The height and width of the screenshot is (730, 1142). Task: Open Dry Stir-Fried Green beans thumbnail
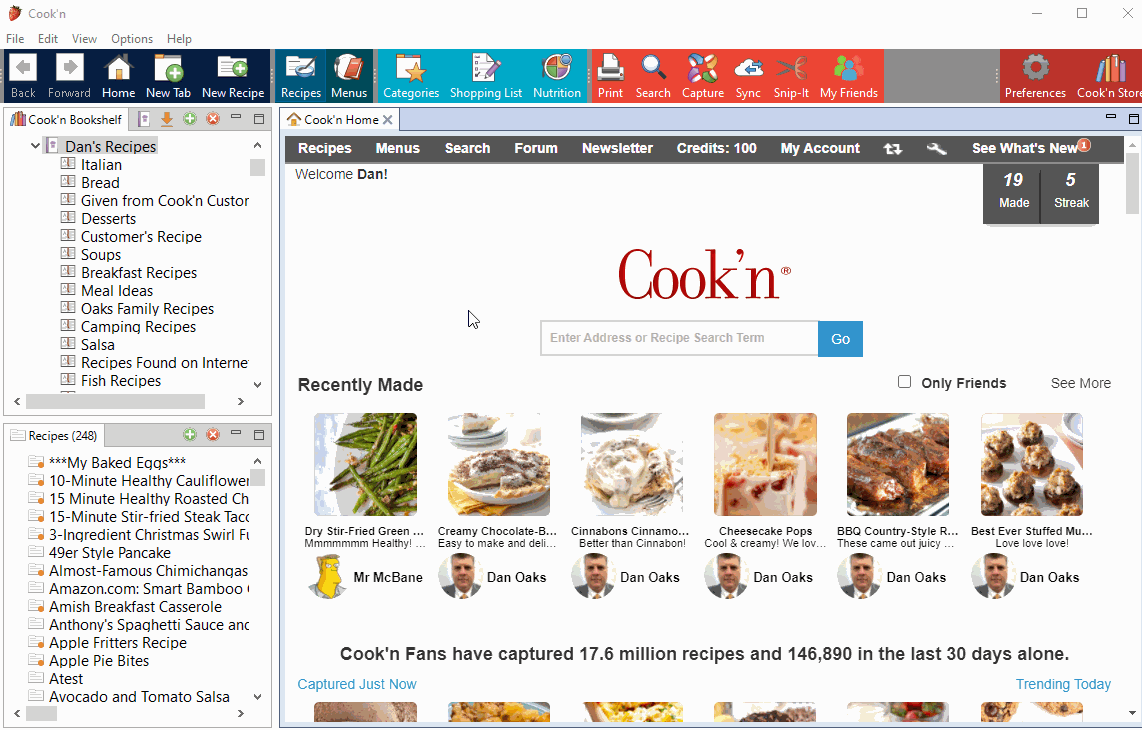(x=365, y=465)
